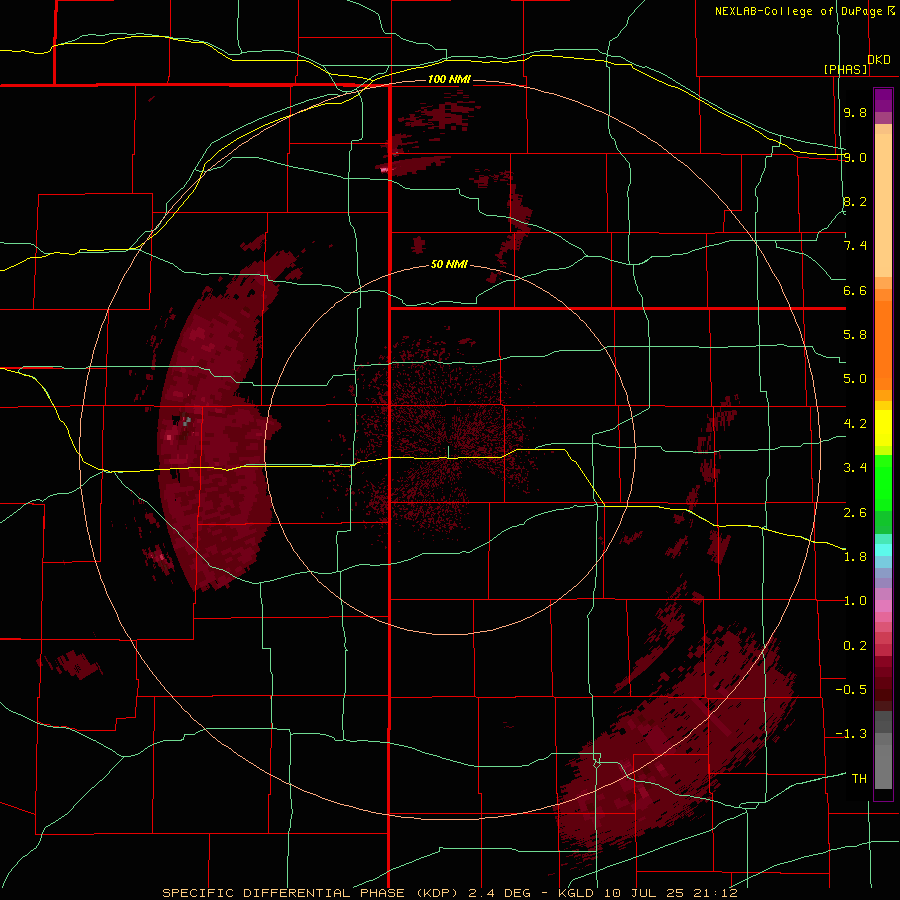Viewport: 900px width, 900px height.
Task: Click the 1.0 value on color scale
Action: click(x=855, y=601)
